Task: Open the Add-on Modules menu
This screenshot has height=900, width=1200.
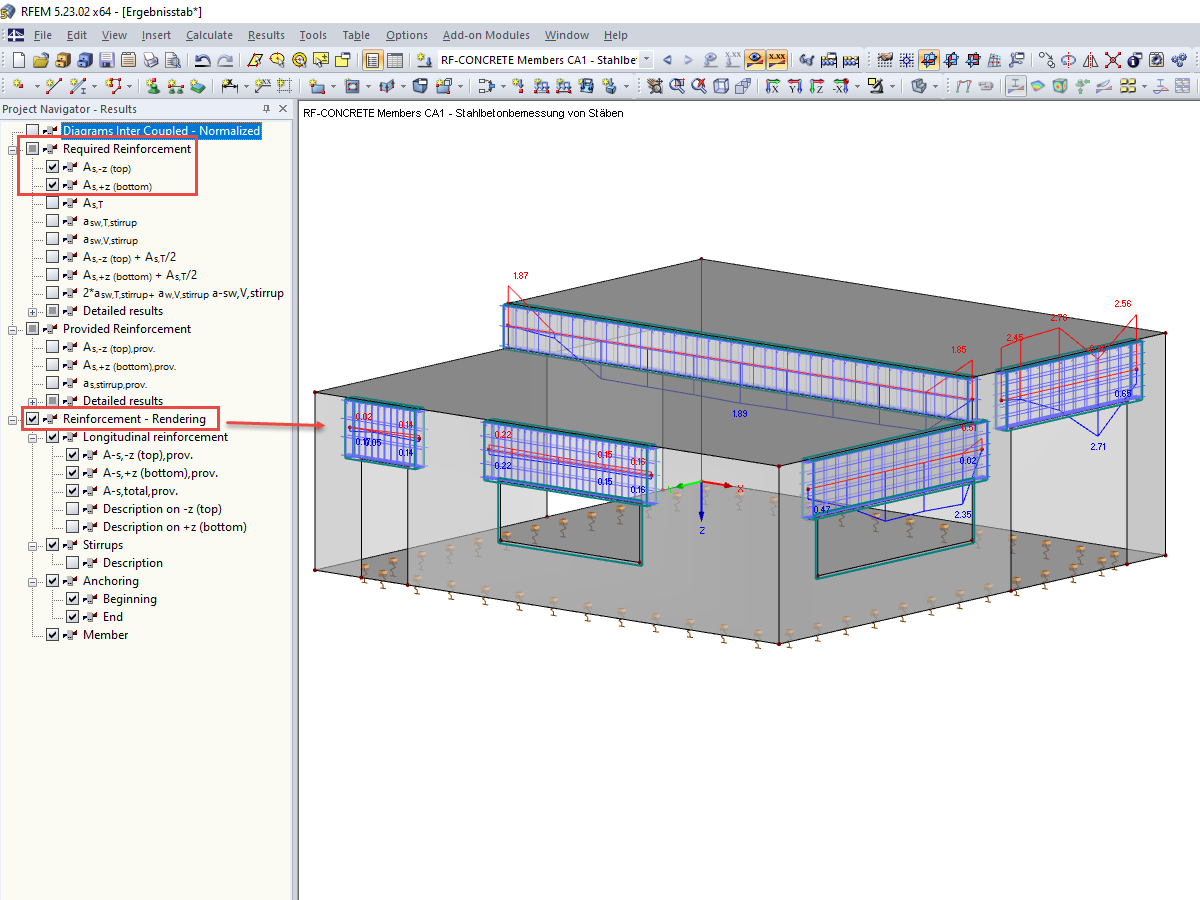Action: click(486, 35)
